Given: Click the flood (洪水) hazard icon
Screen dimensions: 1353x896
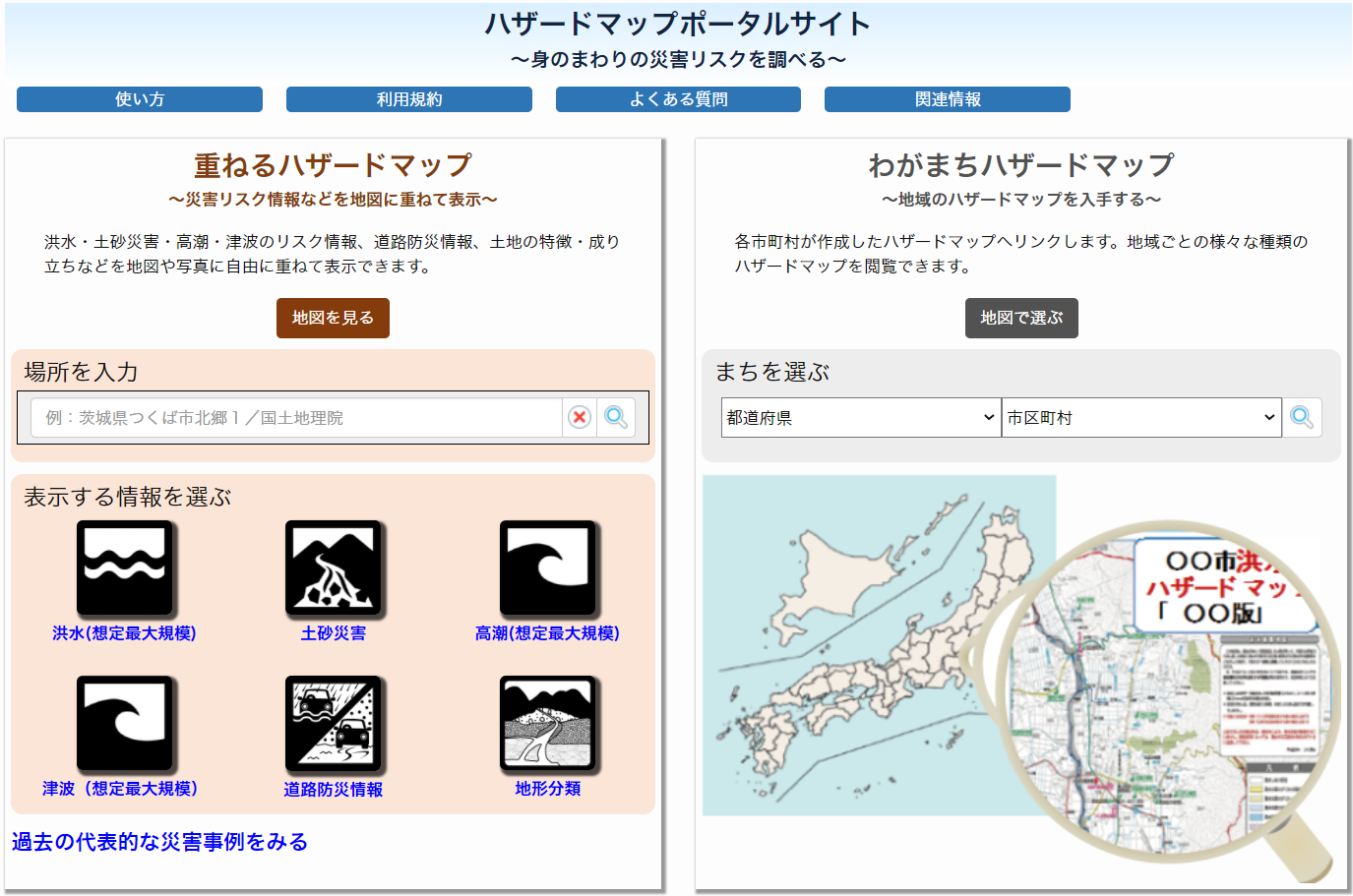Looking at the screenshot, I should pyautogui.click(x=125, y=568).
